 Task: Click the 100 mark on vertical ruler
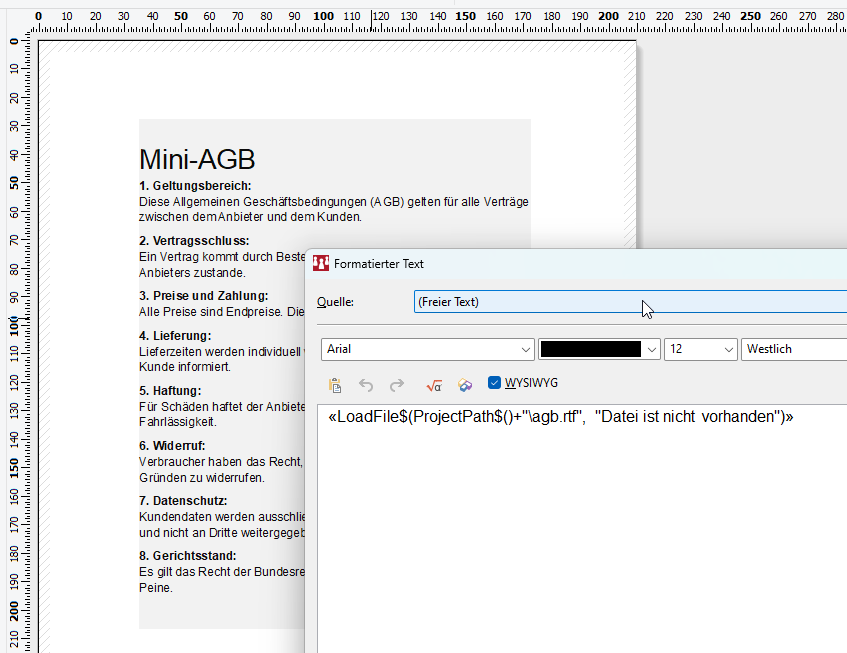tap(14, 325)
